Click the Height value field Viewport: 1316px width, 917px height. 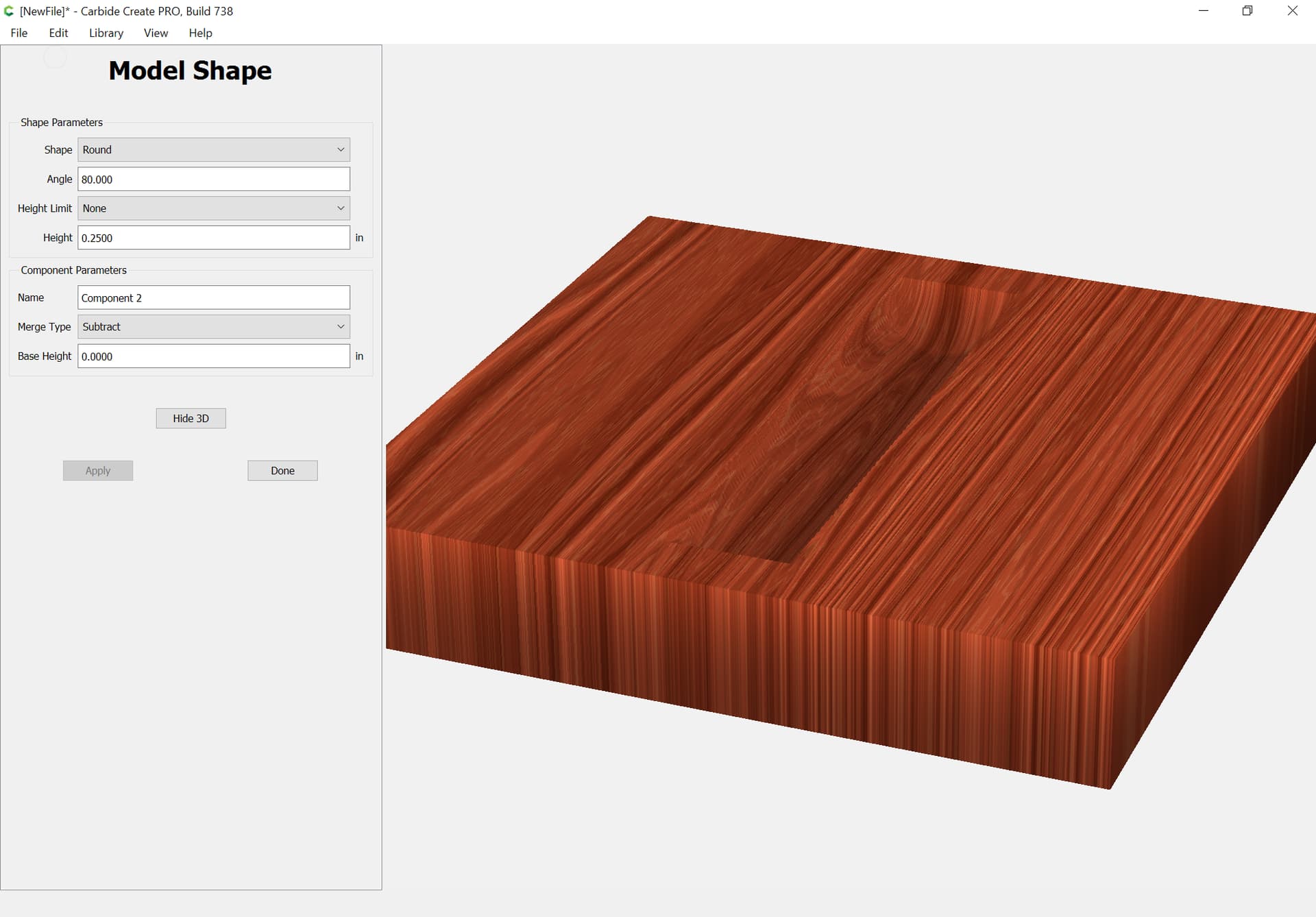[x=214, y=238]
